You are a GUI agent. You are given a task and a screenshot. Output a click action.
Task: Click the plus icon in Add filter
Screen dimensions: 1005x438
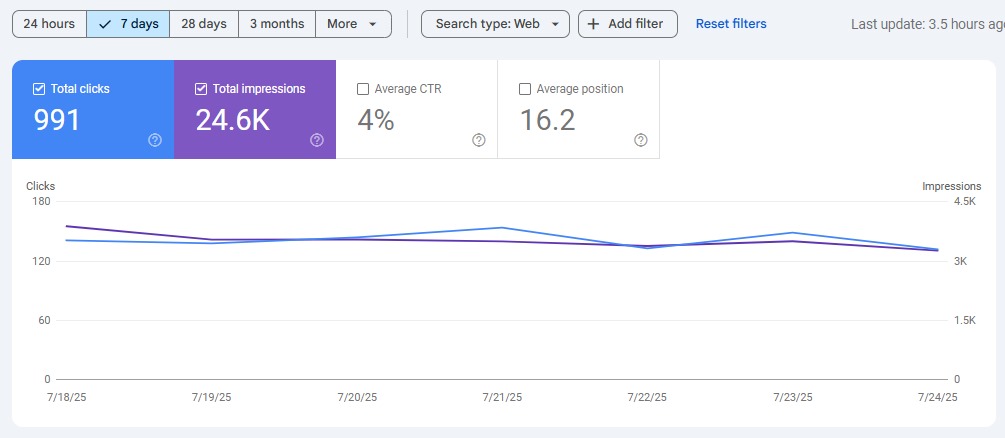click(593, 24)
